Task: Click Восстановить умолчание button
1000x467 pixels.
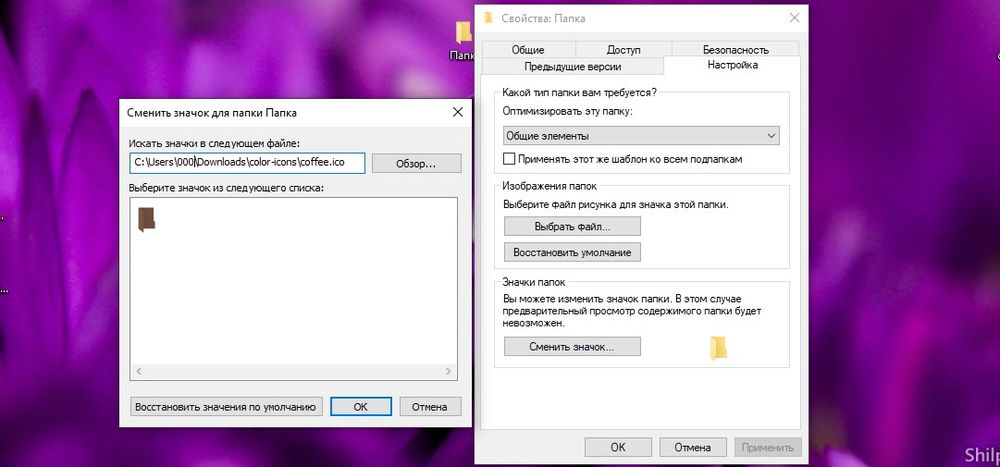Action: click(571, 252)
